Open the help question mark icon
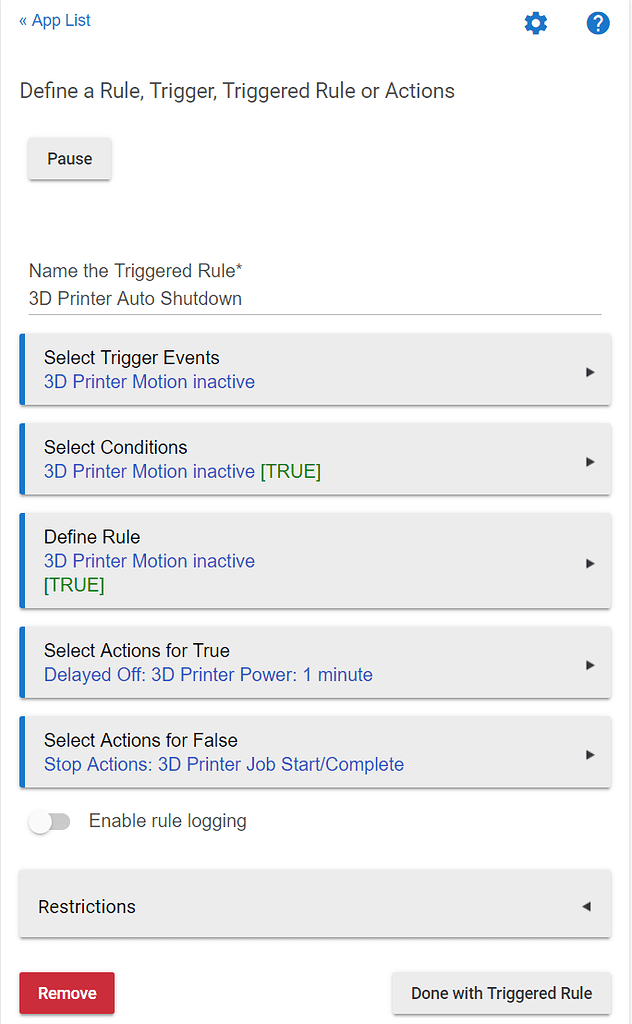The image size is (632, 1024). point(598,23)
